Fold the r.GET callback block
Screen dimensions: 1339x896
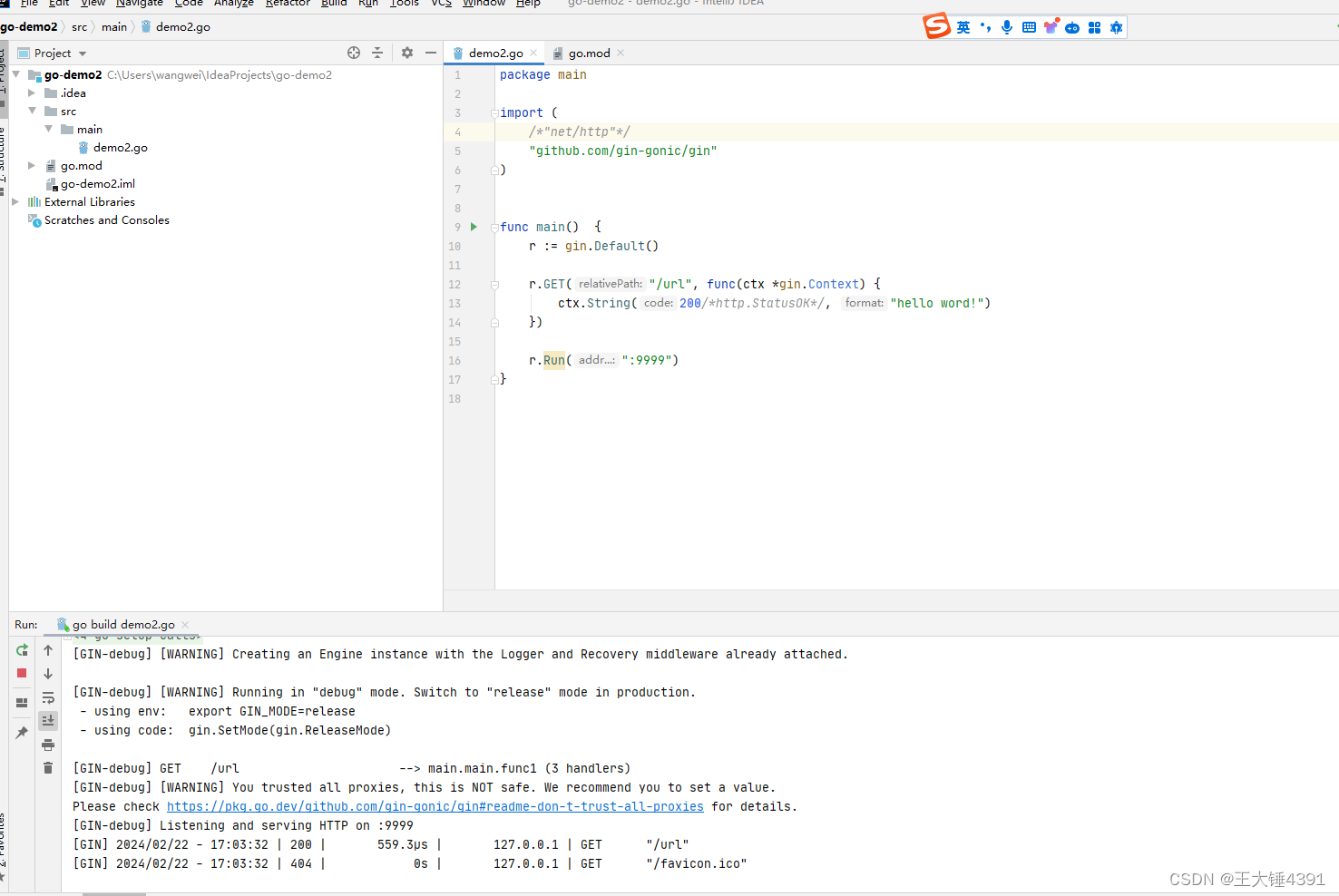[x=494, y=285]
